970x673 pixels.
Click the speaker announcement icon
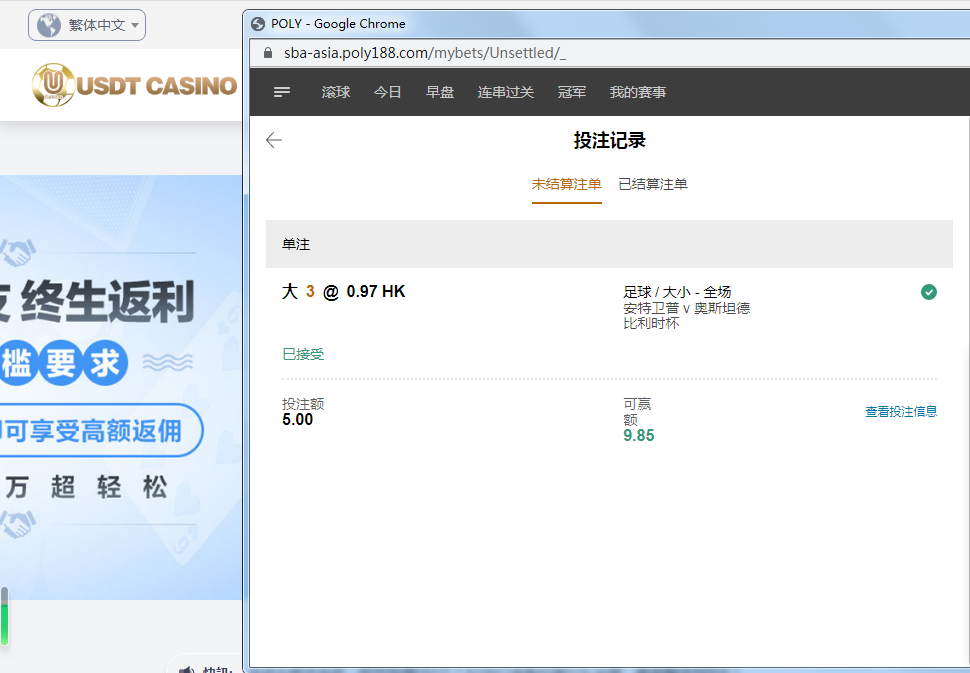[x=186, y=668]
